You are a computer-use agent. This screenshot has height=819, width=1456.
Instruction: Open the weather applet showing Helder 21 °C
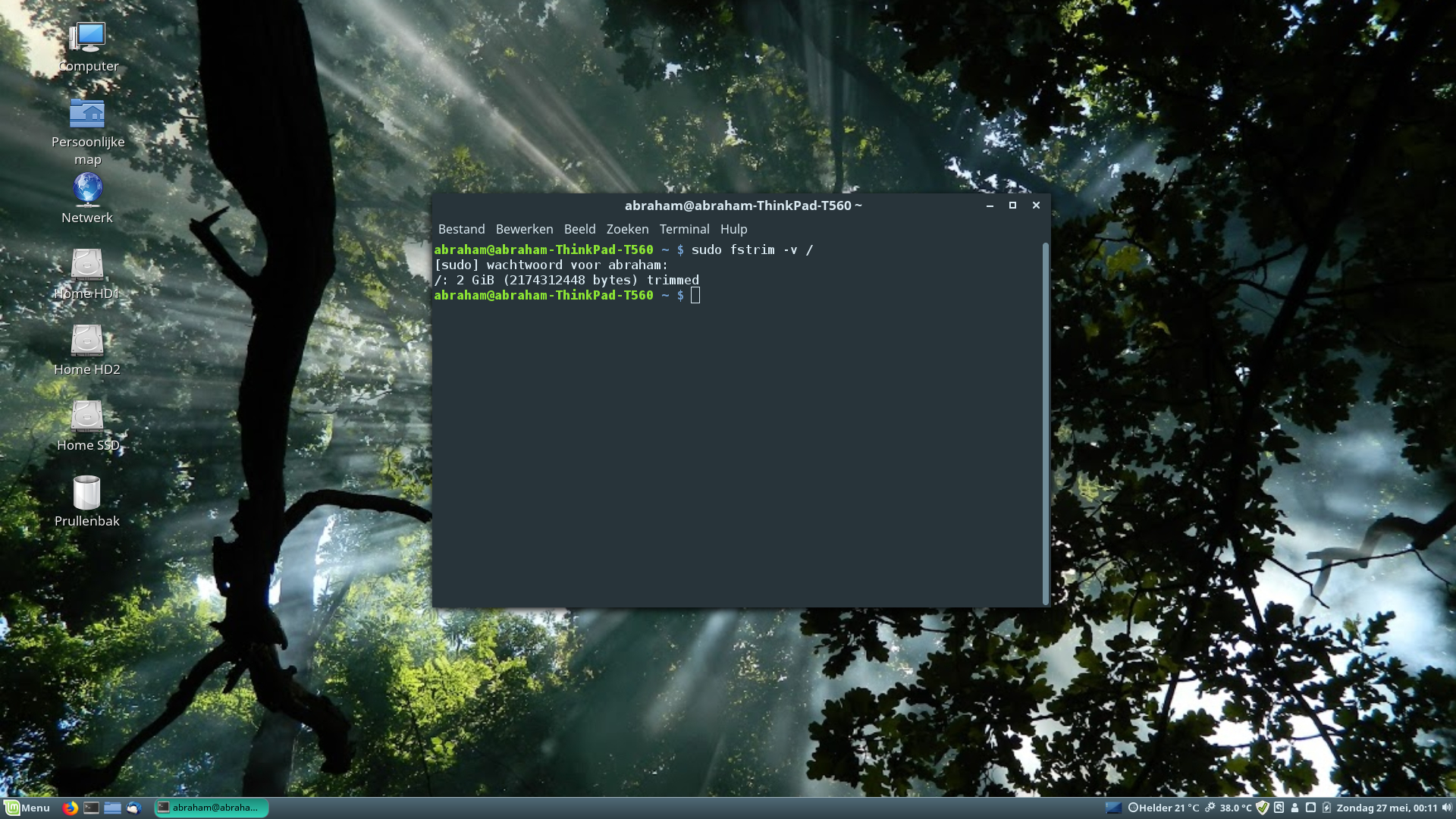pos(1163,808)
